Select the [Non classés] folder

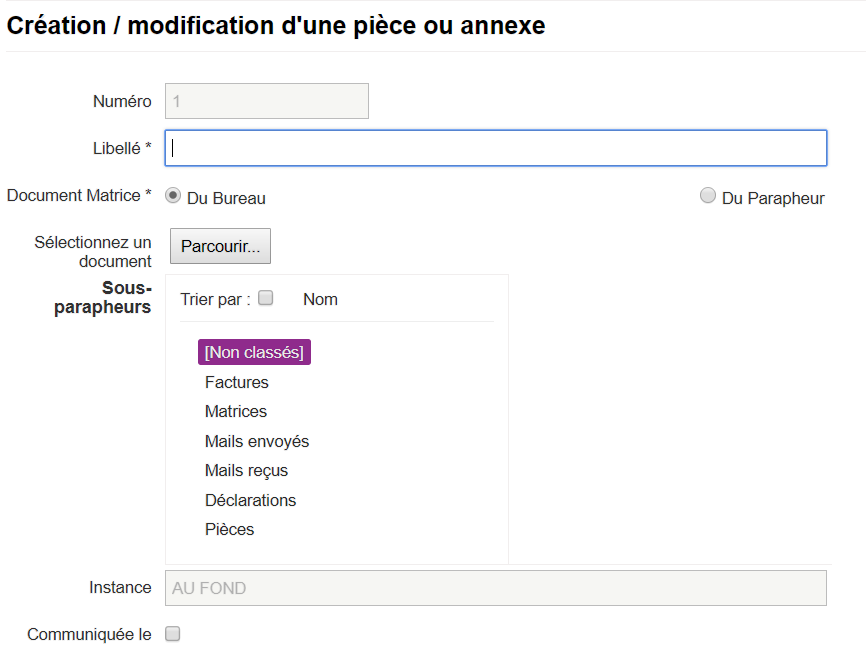point(254,352)
